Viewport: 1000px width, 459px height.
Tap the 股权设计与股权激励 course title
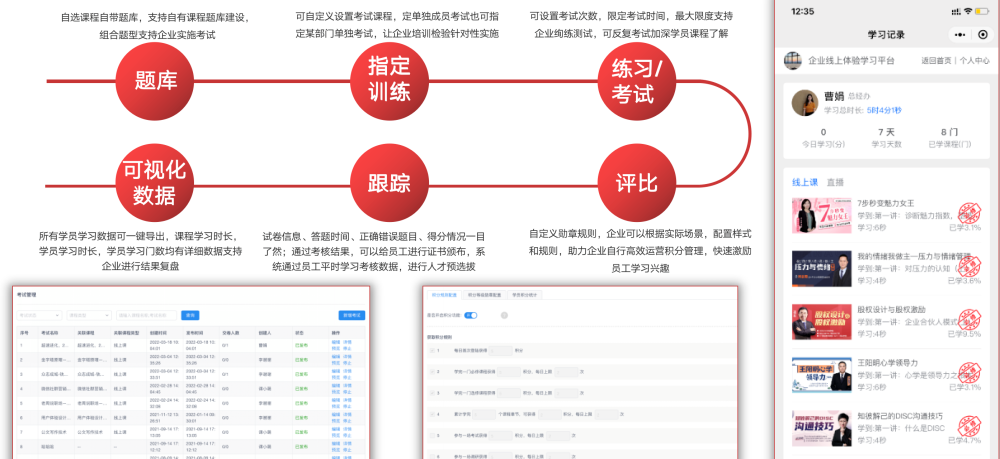click(x=892, y=309)
